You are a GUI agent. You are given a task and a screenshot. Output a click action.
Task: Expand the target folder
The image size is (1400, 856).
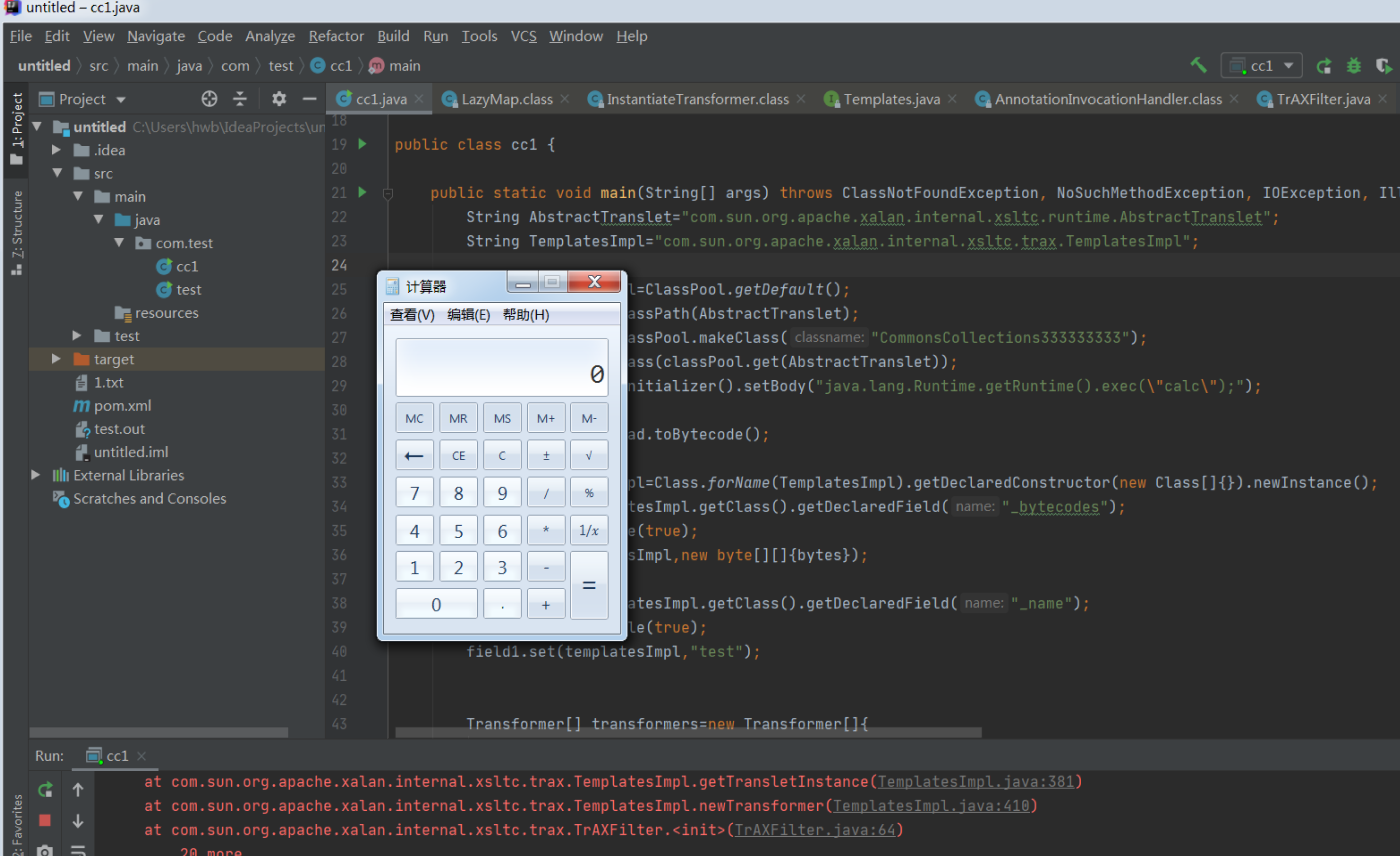click(57, 359)
